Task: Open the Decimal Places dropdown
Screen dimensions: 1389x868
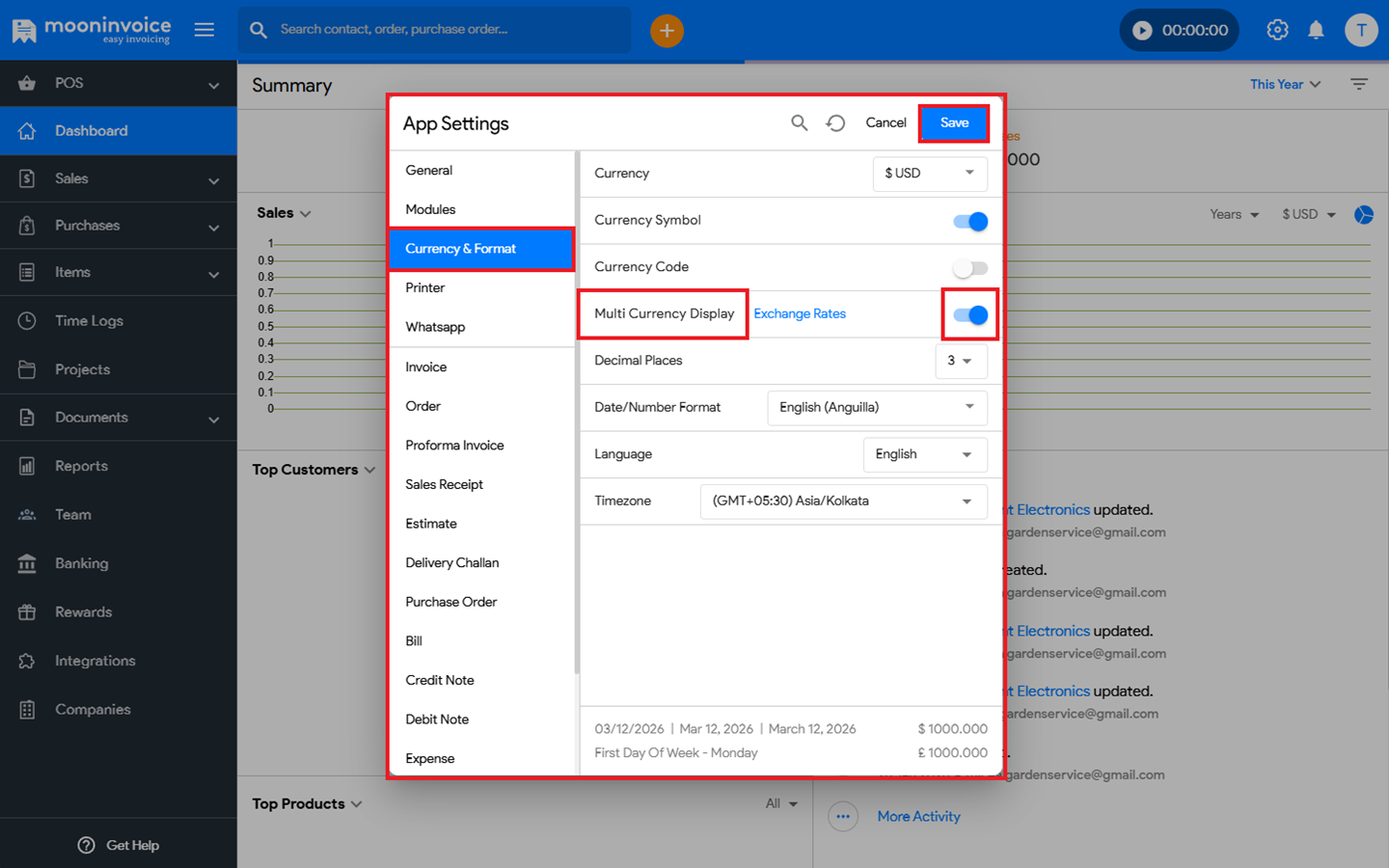Action: (961, 361)
